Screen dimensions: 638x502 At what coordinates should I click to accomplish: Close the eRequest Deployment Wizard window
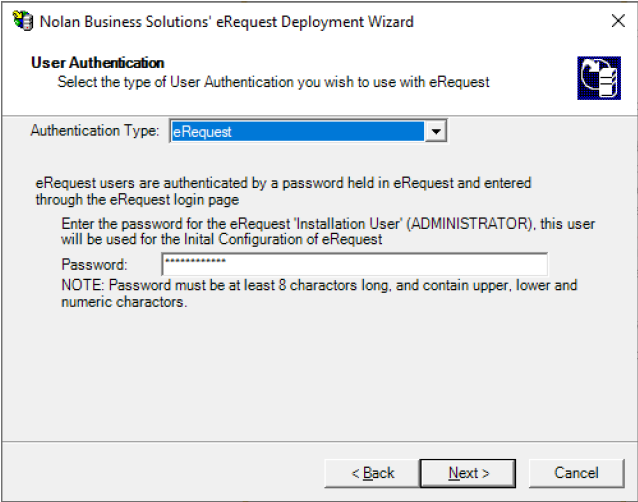[x=617, y=21]
